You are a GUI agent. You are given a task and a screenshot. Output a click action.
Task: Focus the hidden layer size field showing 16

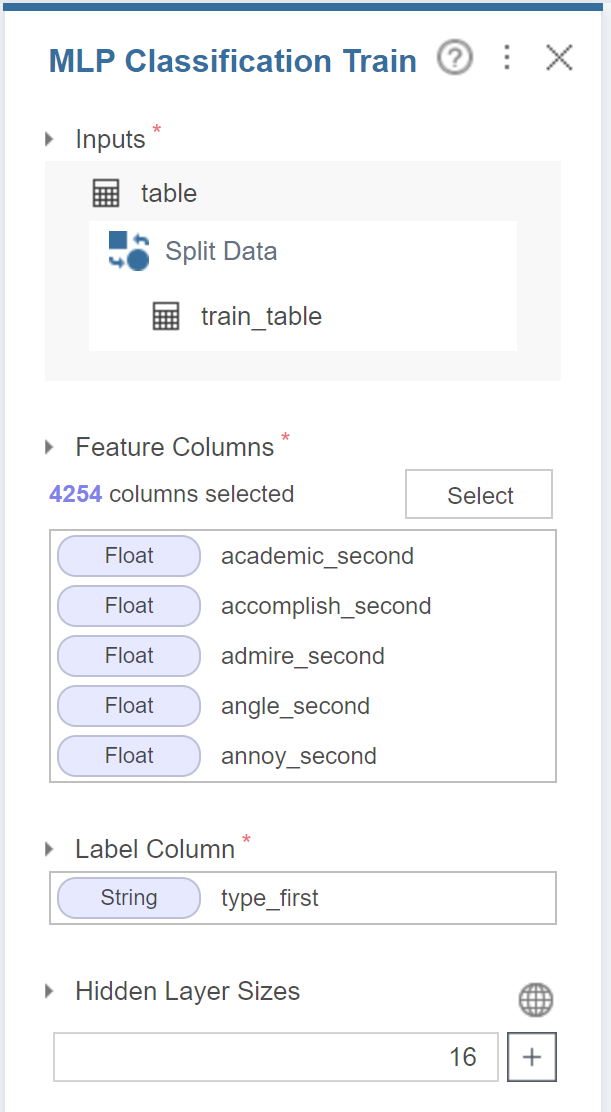[275, 1058]
